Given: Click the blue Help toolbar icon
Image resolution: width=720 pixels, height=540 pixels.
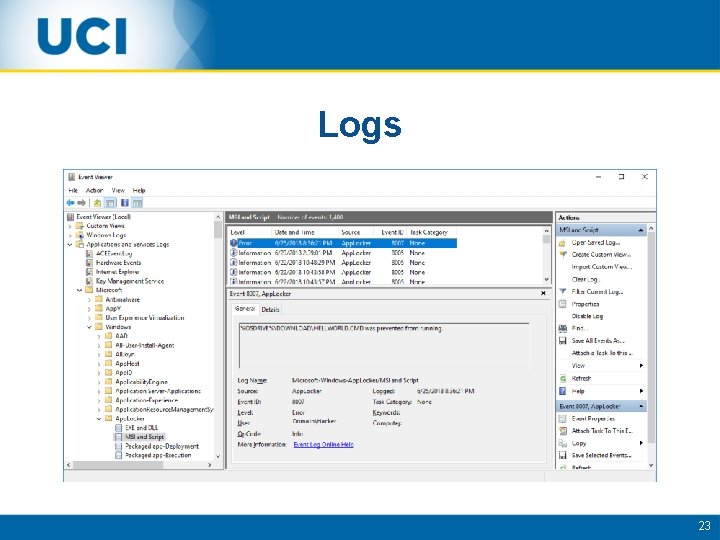Looking at the screenshot, I should point(124,203).
